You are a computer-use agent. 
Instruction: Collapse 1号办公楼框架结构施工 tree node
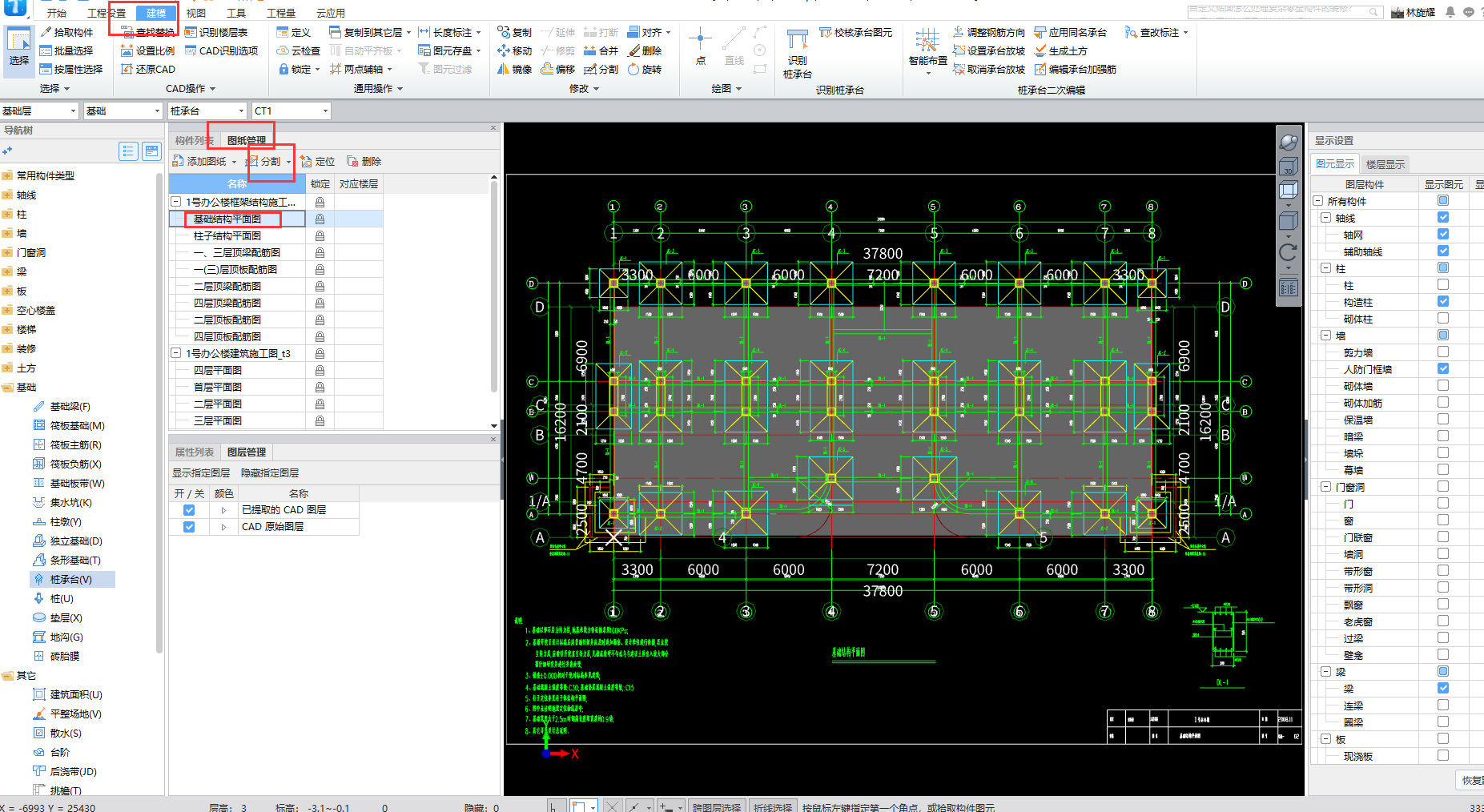click(176, 202)
